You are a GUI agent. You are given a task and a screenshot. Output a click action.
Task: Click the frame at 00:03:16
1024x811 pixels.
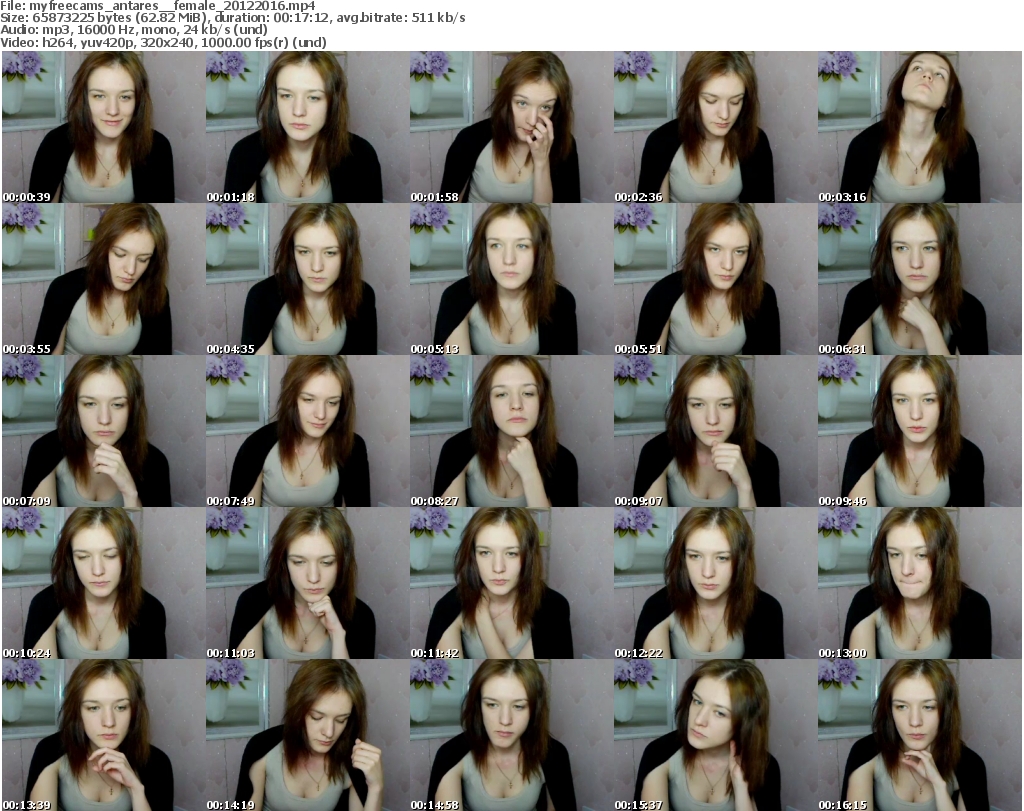click(919, 127)
